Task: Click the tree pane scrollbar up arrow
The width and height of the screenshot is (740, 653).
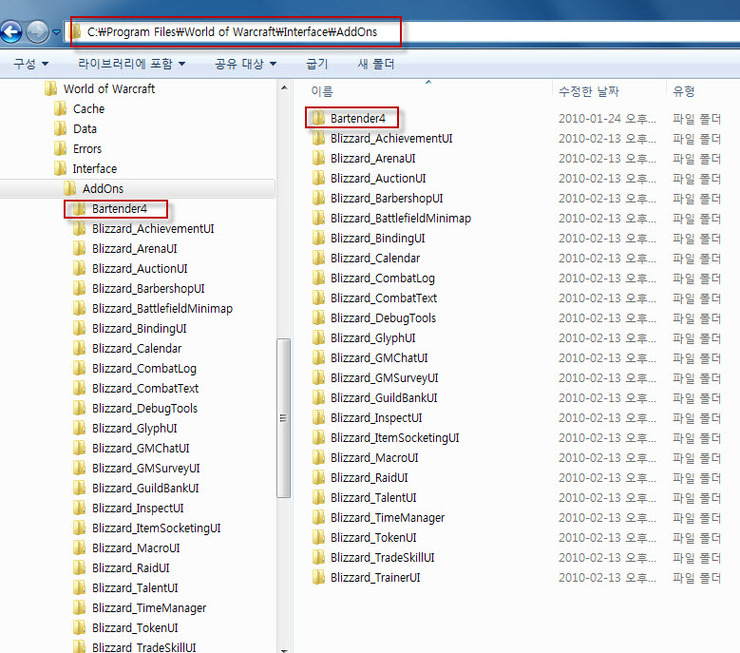Action: [284, 88]
